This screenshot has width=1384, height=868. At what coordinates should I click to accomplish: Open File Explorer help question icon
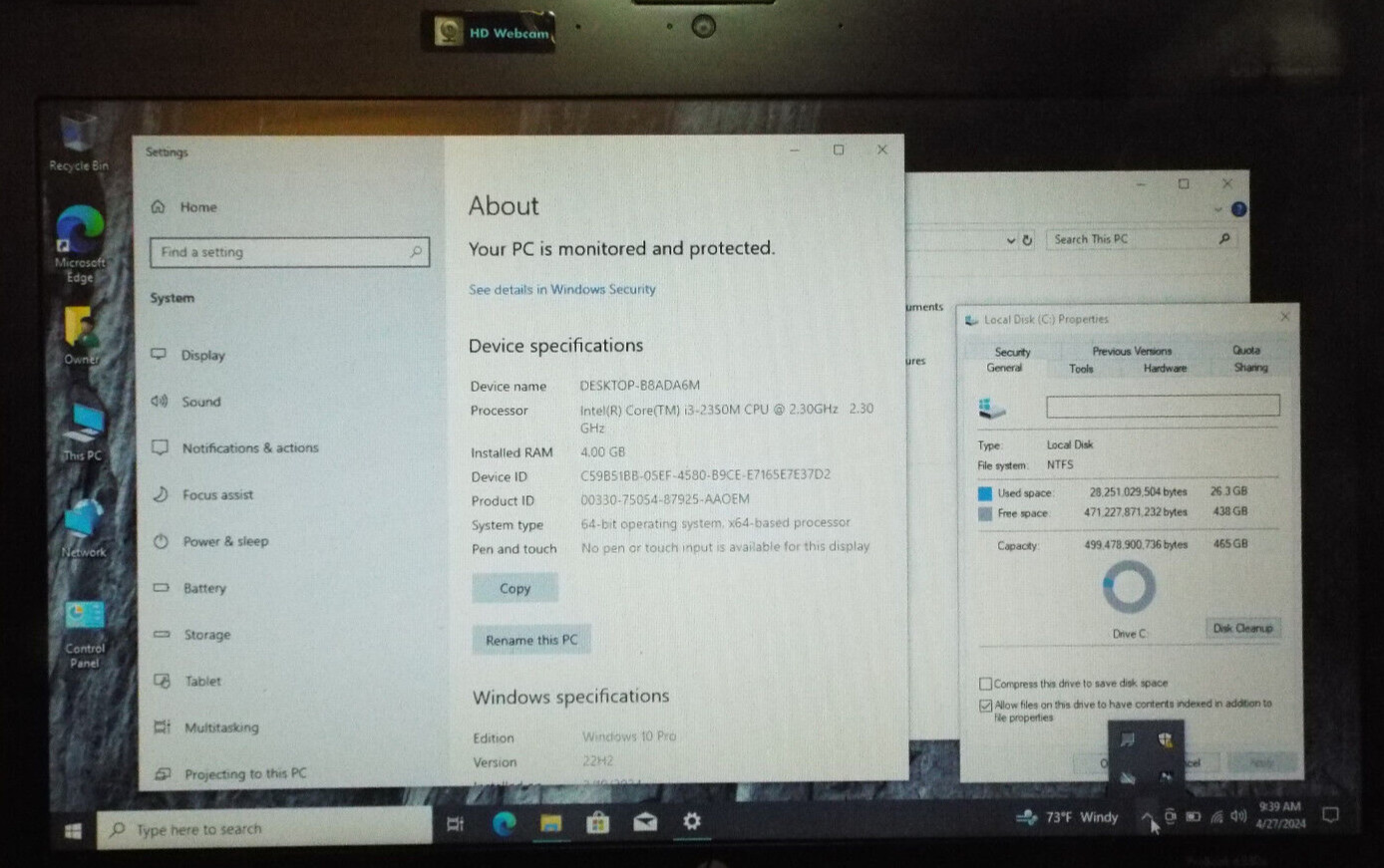click(x=1238, y=209)
